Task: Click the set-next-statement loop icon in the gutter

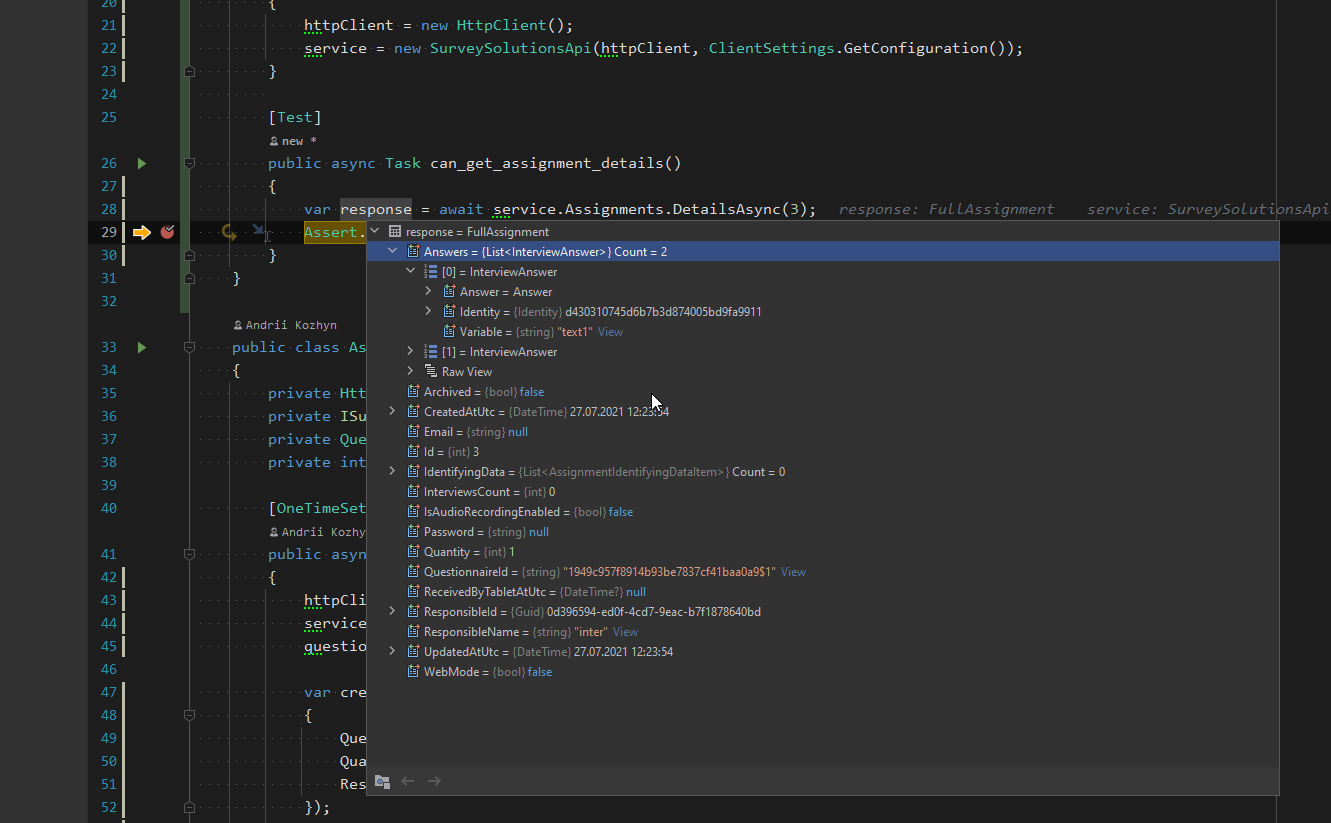Action: [x=228, y=231]
